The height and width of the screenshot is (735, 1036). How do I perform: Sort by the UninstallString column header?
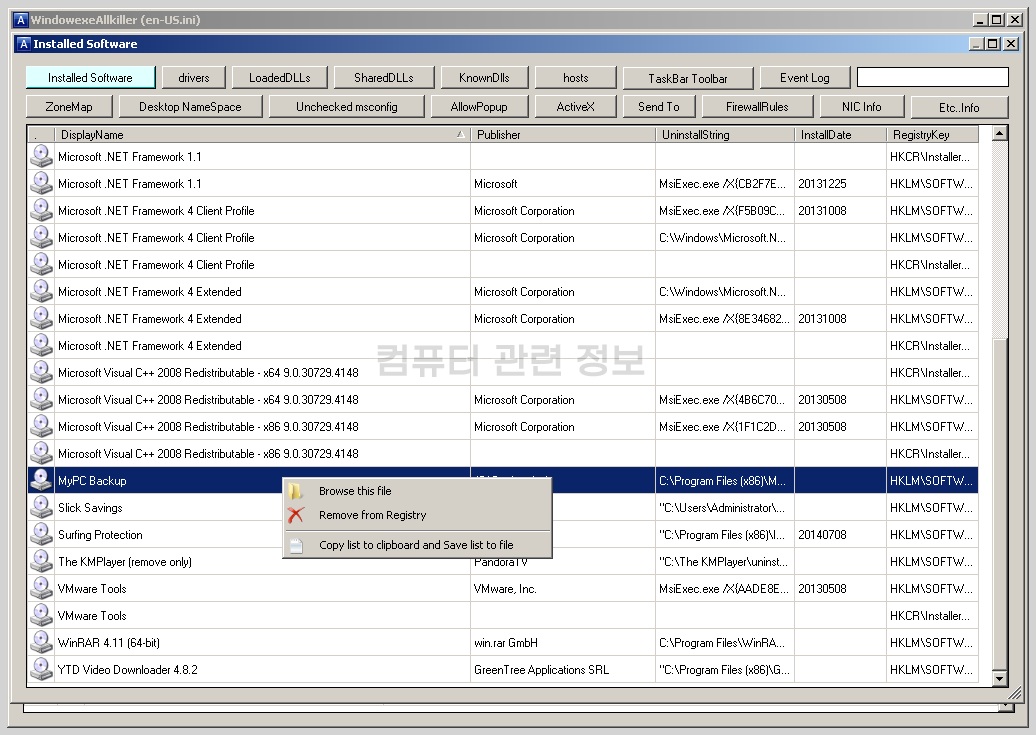(725, 135)
